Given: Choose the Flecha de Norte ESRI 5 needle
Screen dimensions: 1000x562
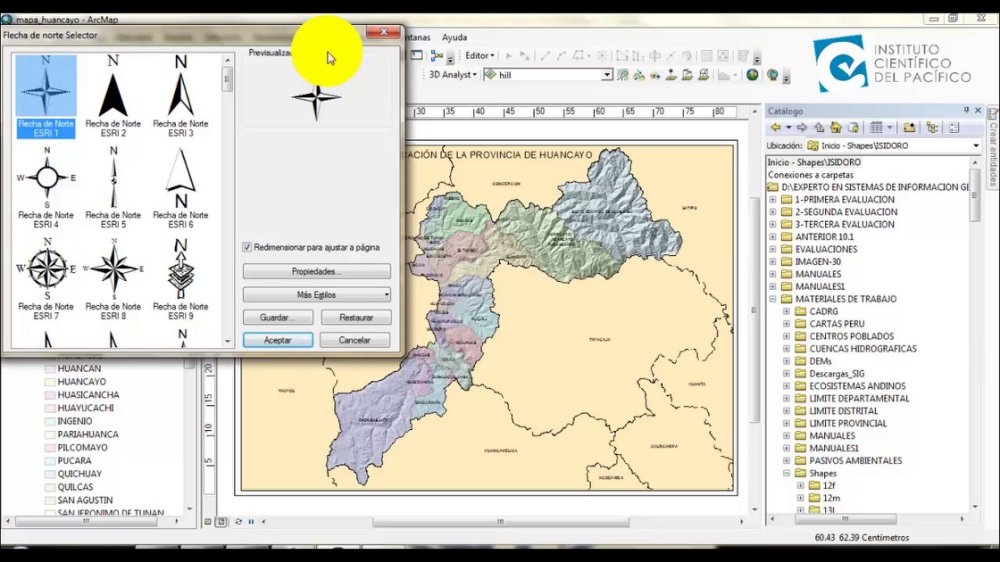Looking at the screenshot, I should point(113,188).
